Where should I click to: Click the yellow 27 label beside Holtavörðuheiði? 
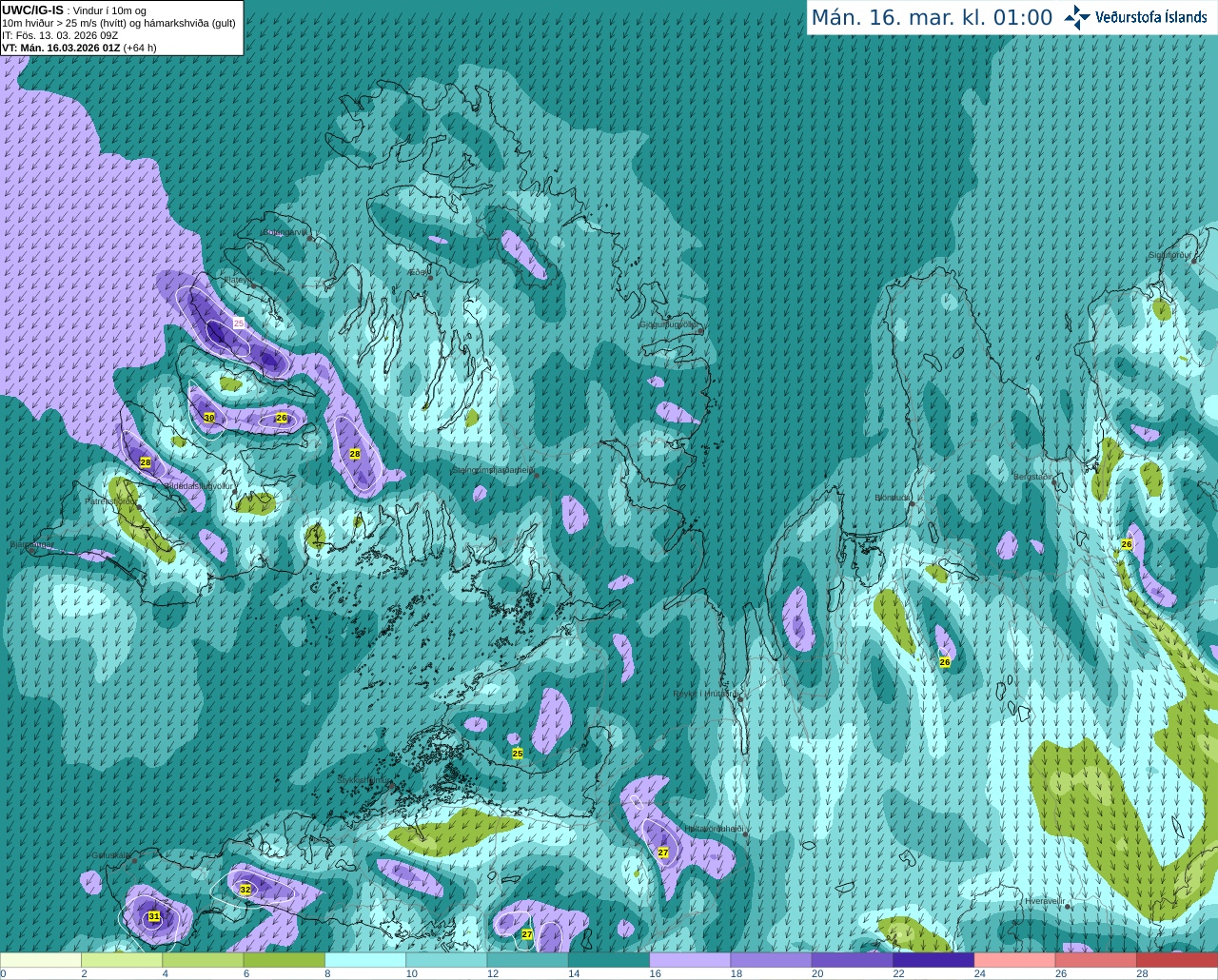663,853
